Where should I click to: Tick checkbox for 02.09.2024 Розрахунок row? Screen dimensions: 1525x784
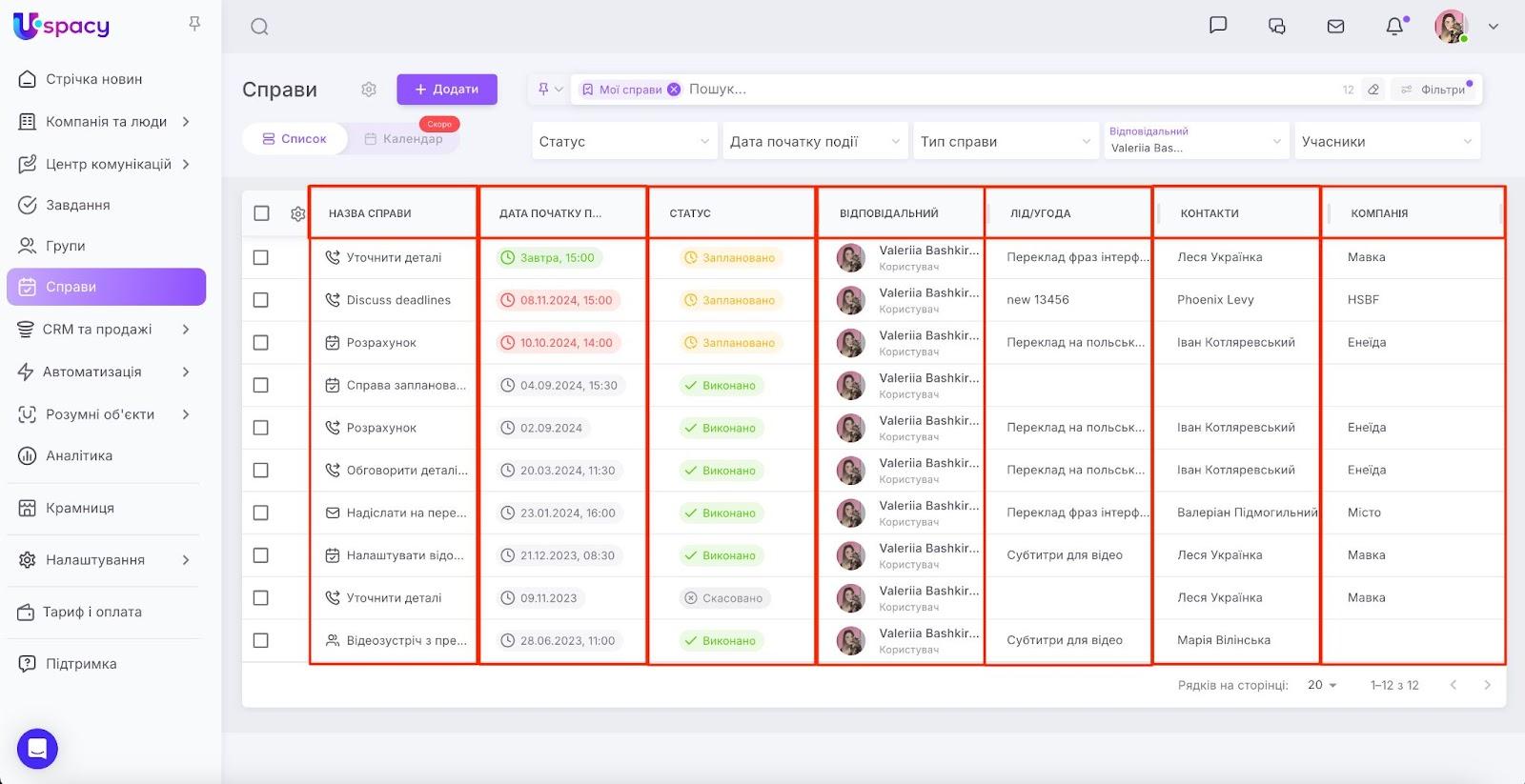(x=261, y=428)
